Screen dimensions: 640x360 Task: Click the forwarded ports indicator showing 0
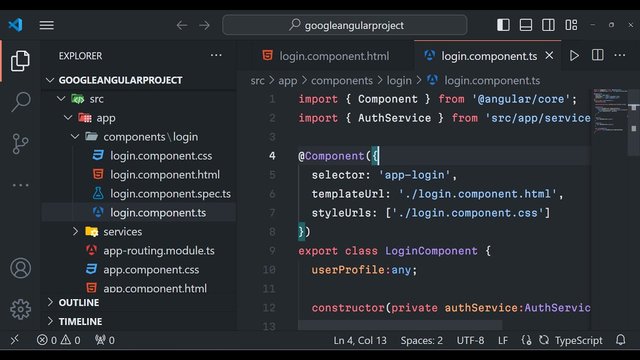[104, 340]
